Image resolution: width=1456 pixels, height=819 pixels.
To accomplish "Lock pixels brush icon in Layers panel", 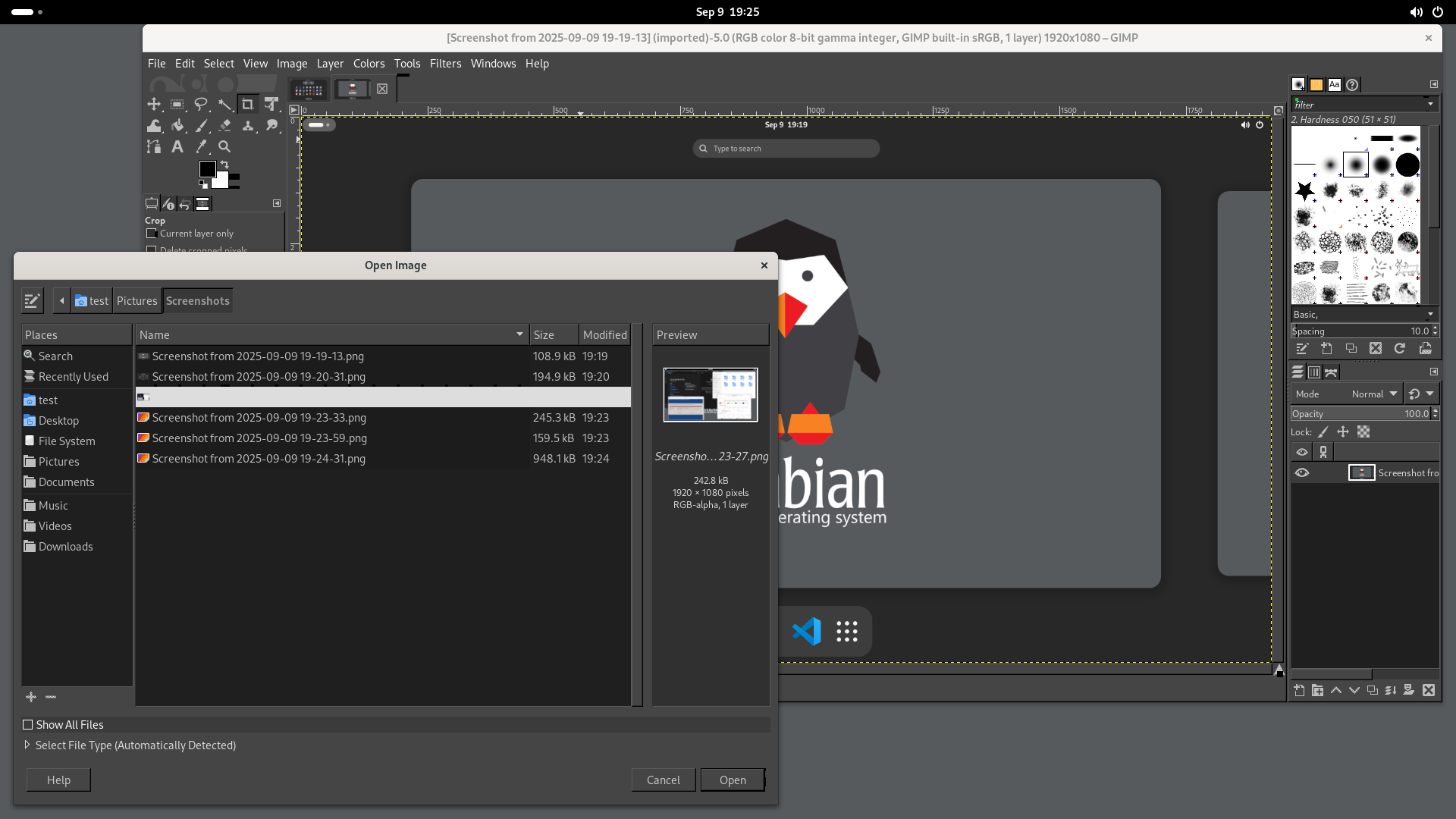I will [1323, 432].
